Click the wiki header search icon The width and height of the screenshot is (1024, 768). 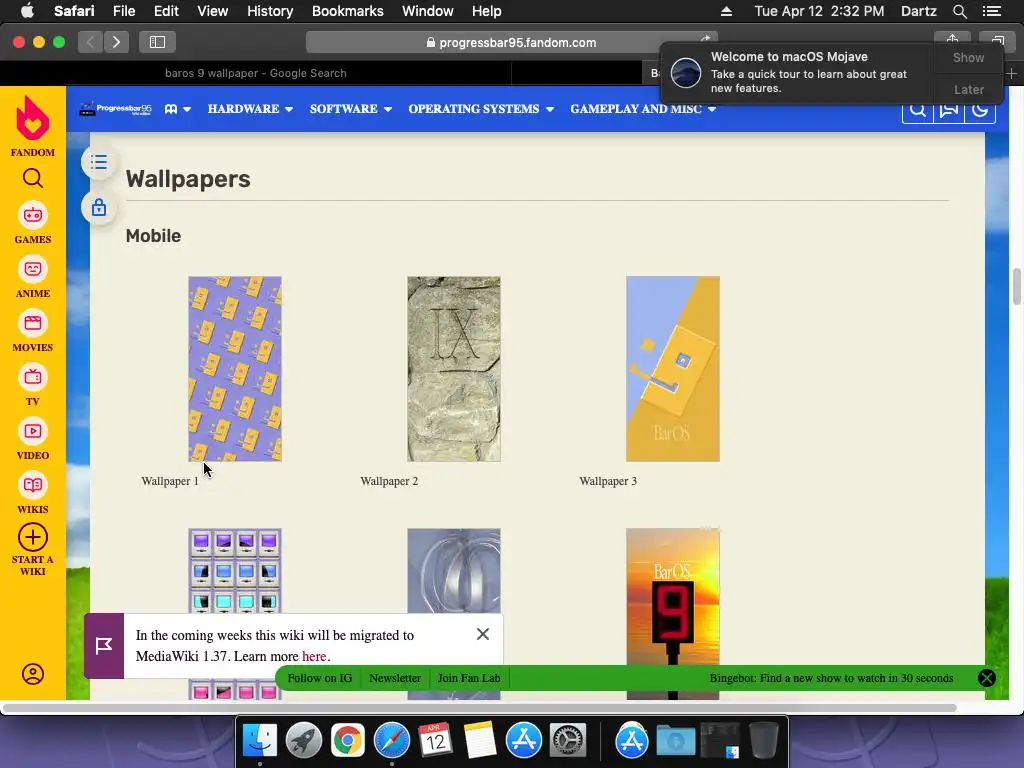click(x=918, y=110)
